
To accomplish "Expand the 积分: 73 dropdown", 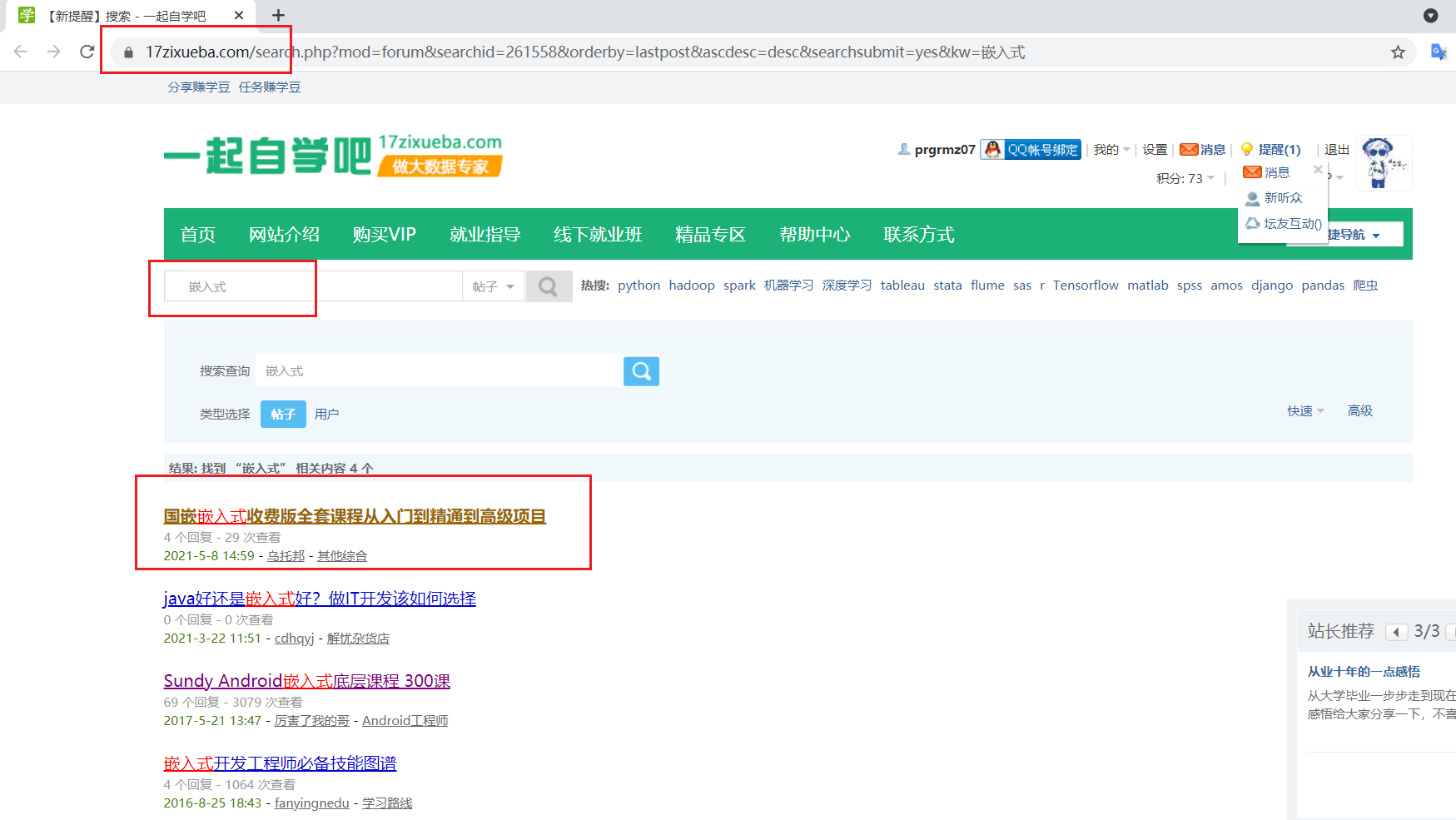I will coord(1185,179).
